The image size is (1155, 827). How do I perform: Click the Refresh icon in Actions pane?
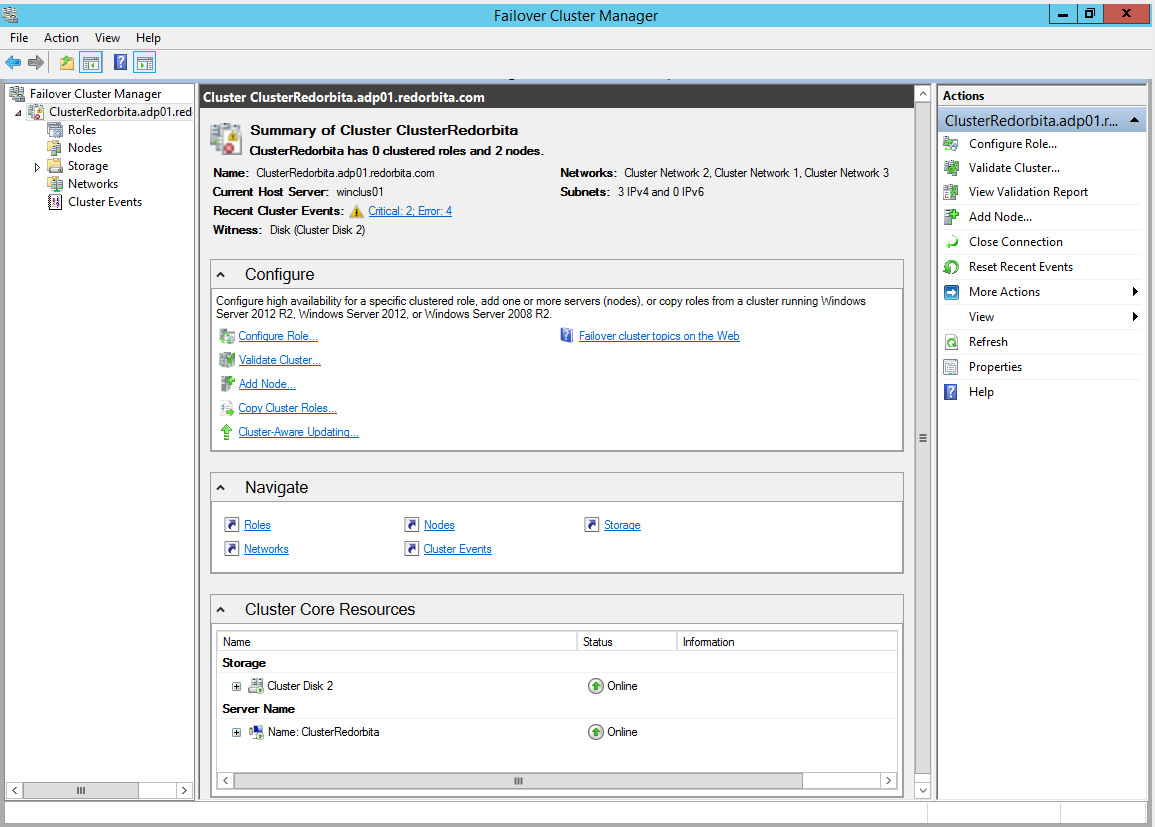coord(951,342)
